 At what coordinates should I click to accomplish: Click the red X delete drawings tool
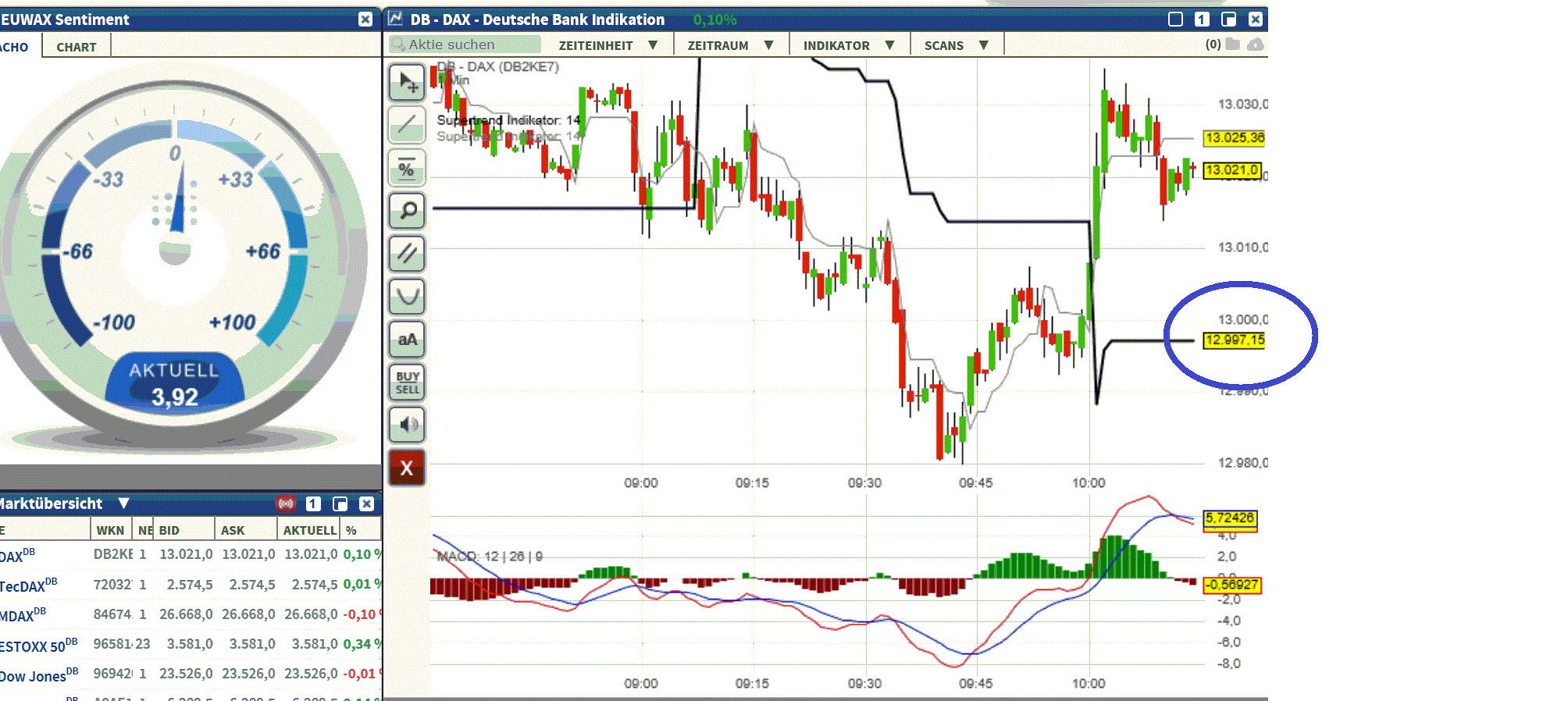407,468
